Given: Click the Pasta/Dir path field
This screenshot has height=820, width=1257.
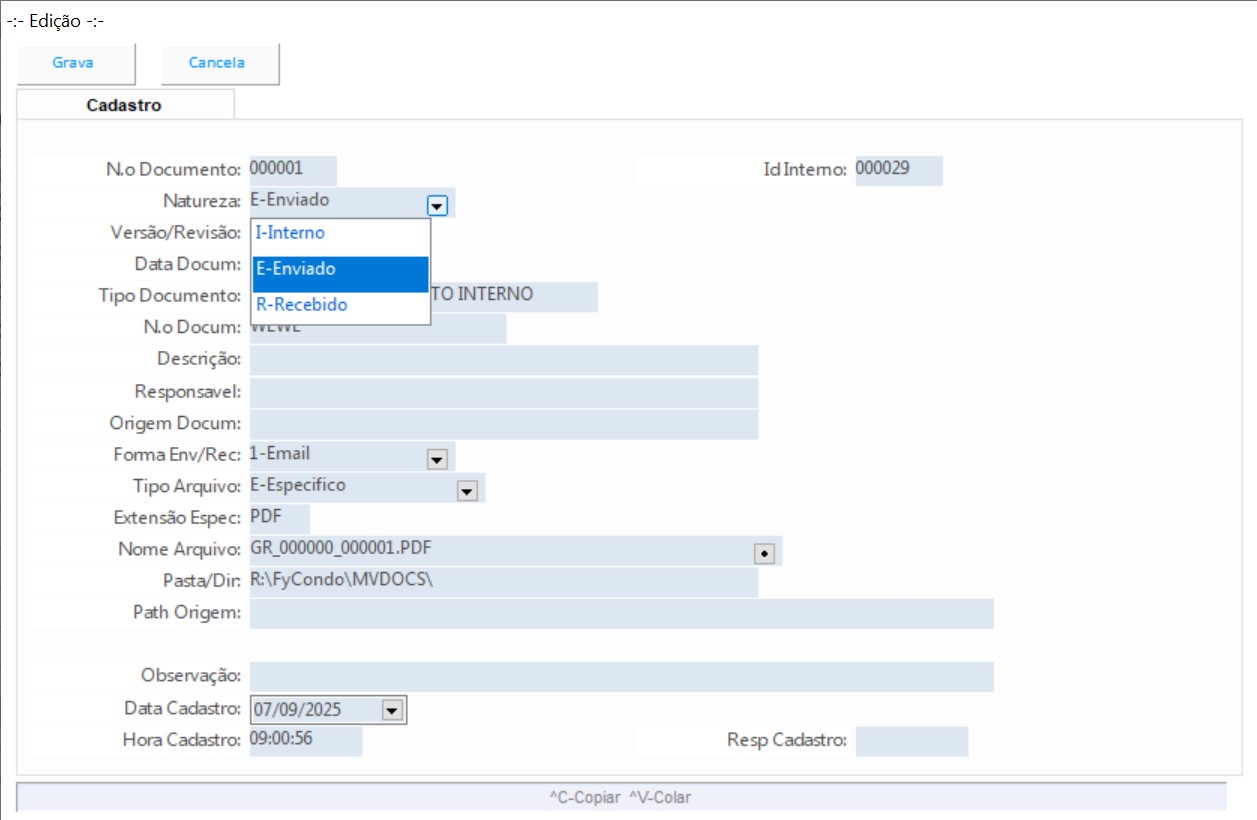Looking at the screenshot, I should (x=503, y=582).
